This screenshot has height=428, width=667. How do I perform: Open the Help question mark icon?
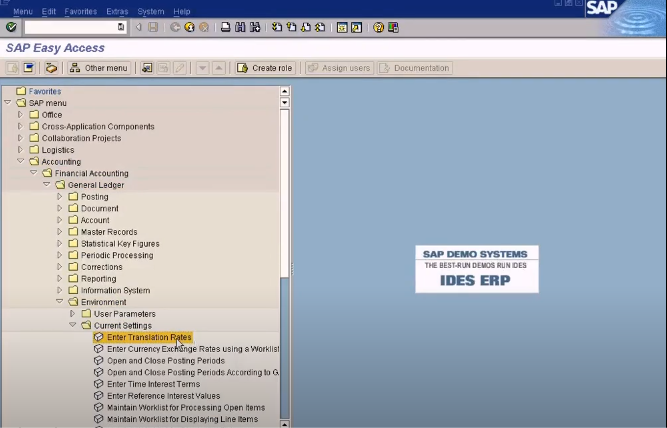pos(378,27)
